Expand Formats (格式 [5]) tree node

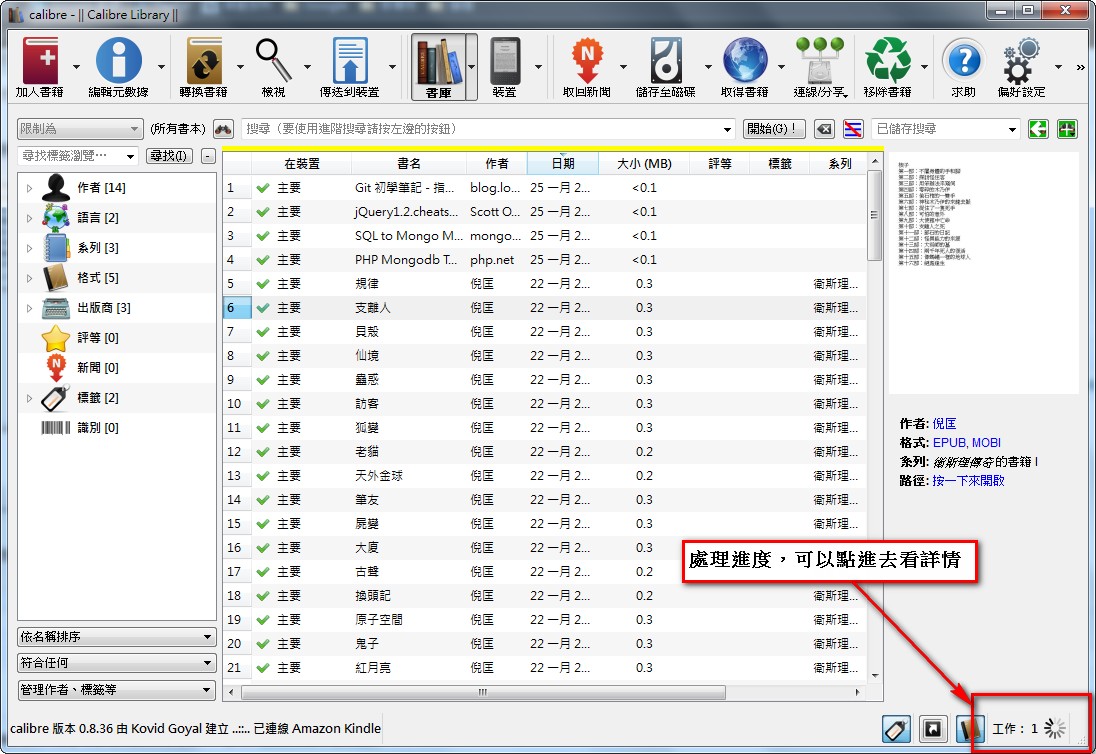coord(29,278)
